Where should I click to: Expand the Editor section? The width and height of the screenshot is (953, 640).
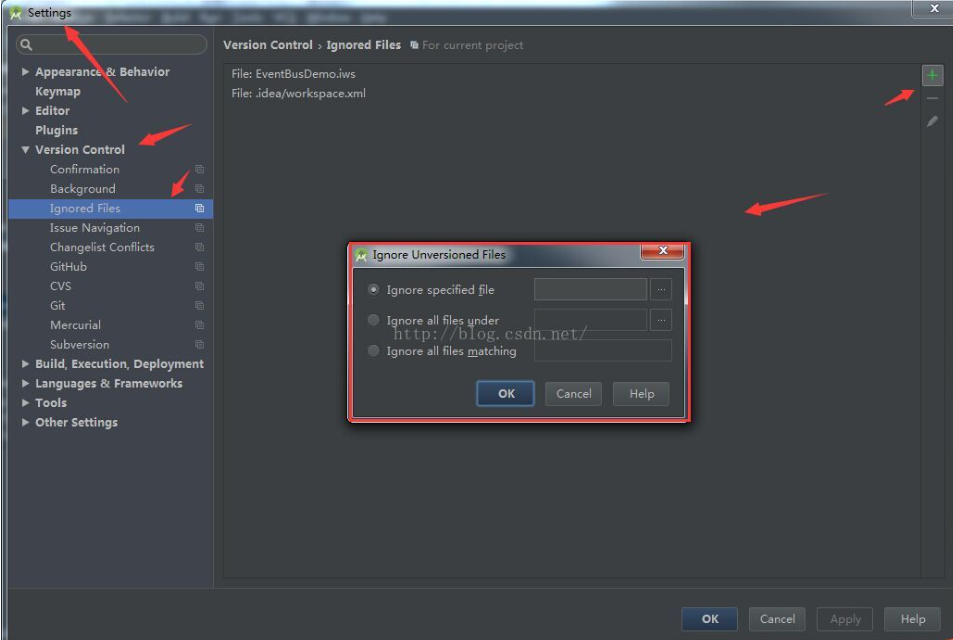[x=25, y=111]
